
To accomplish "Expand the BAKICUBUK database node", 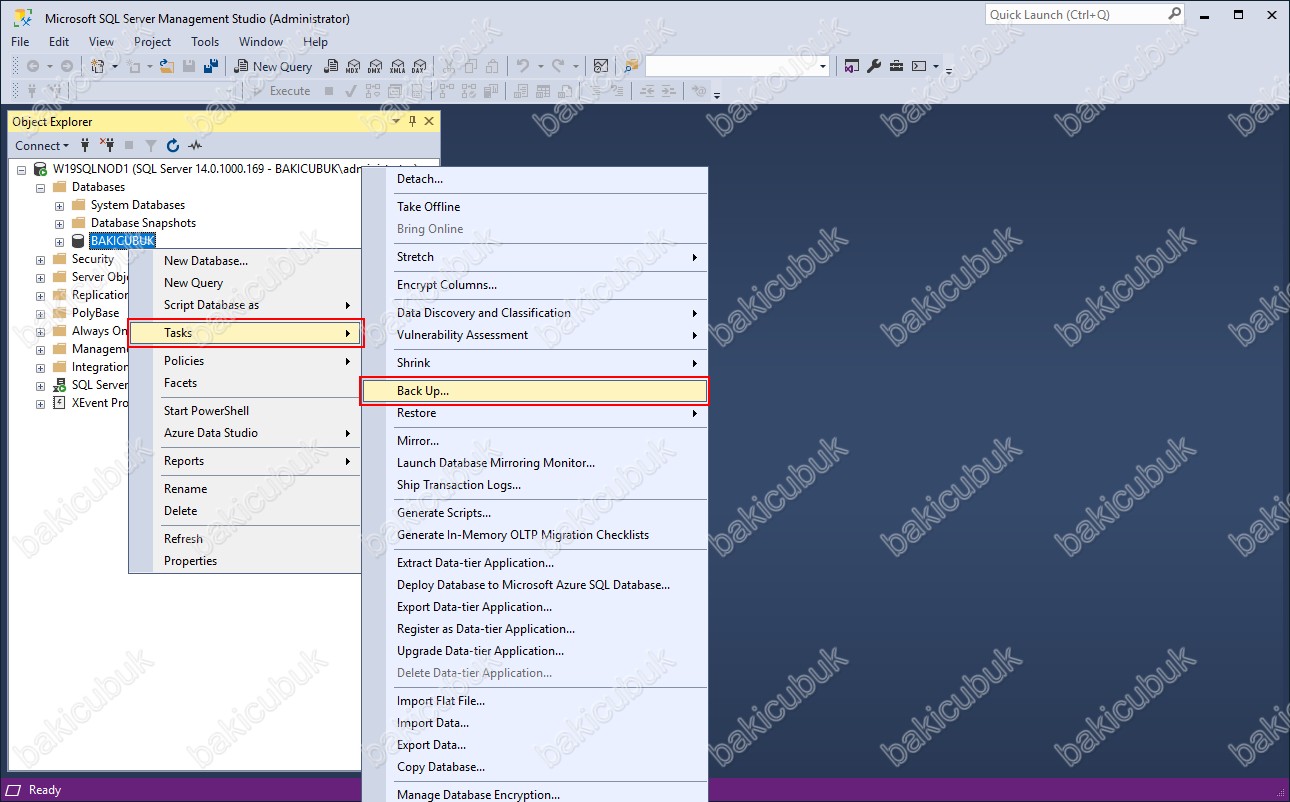I will 59,241.
